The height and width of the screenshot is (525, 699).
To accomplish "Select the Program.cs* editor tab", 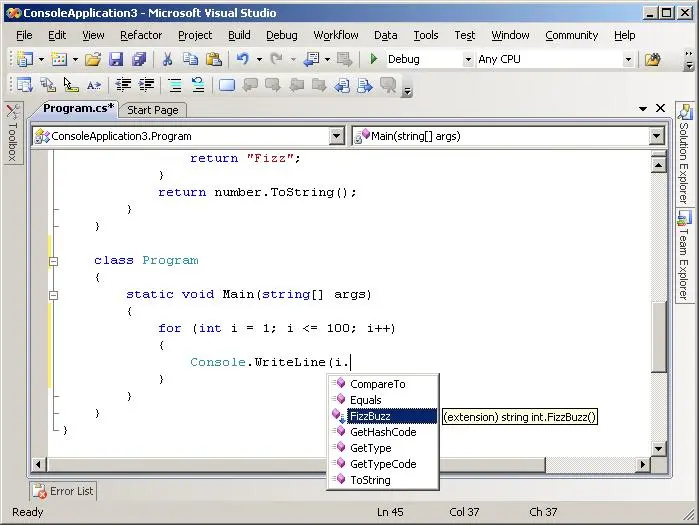I will pos(78,108).
